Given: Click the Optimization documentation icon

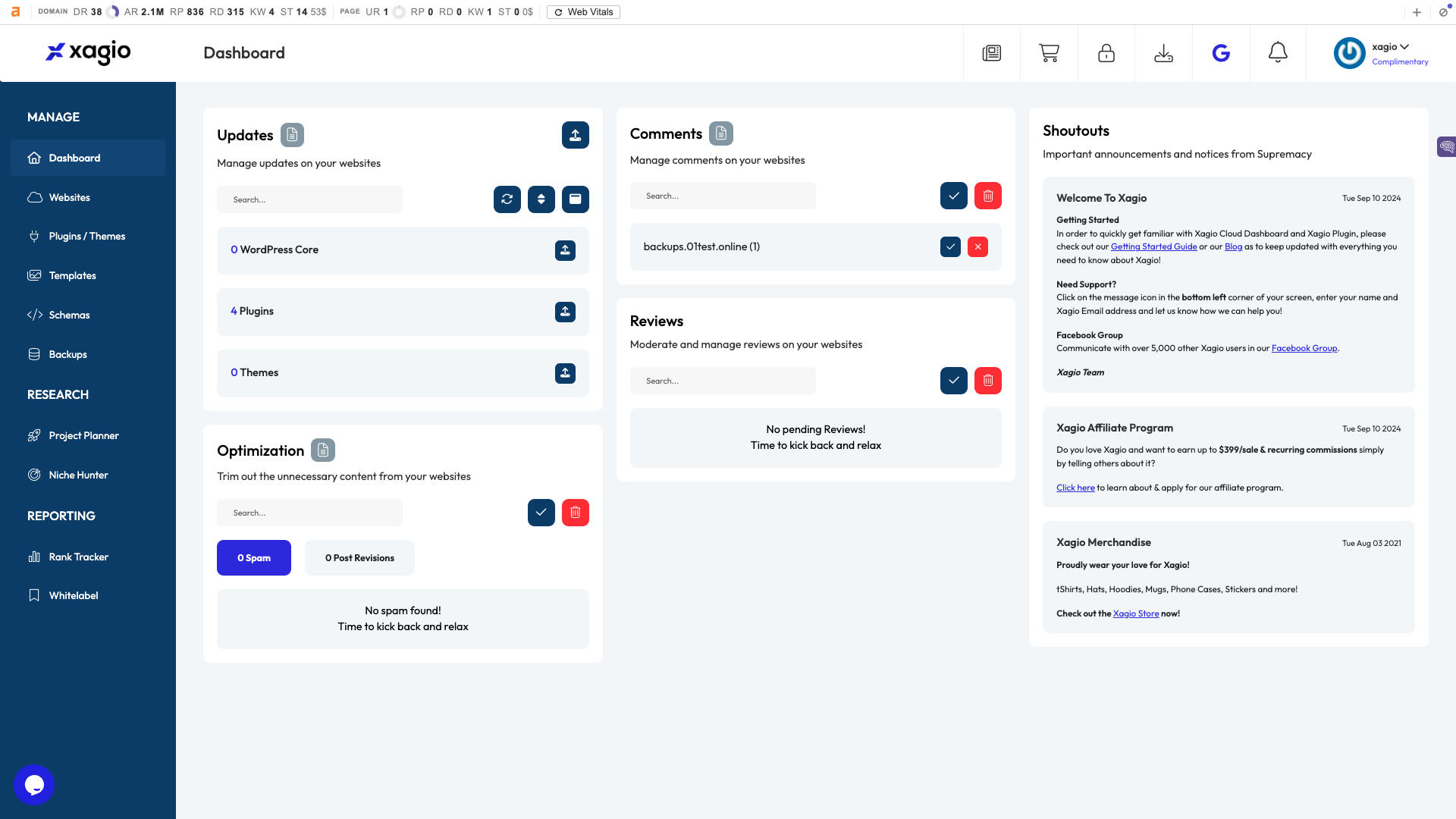Looking at the screenshot, I should pyautogui.click(x=323, y=450).
